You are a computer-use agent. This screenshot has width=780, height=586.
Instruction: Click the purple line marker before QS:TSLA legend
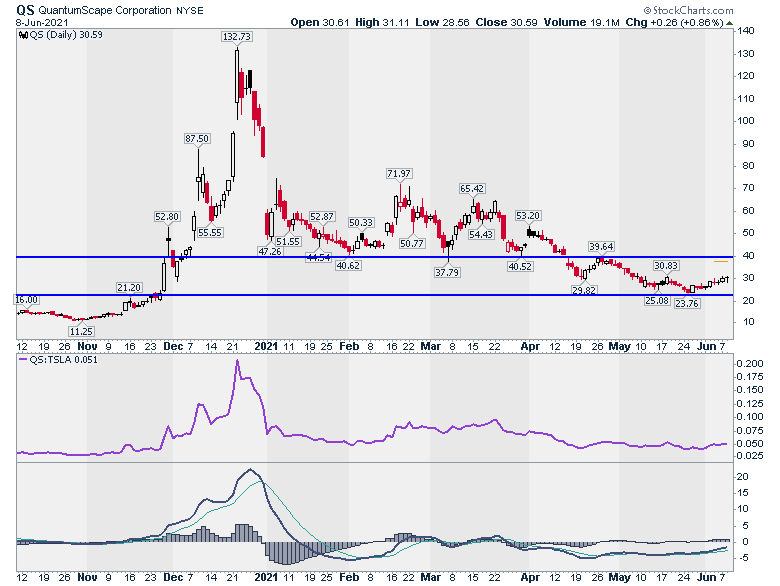coord(23,360)
